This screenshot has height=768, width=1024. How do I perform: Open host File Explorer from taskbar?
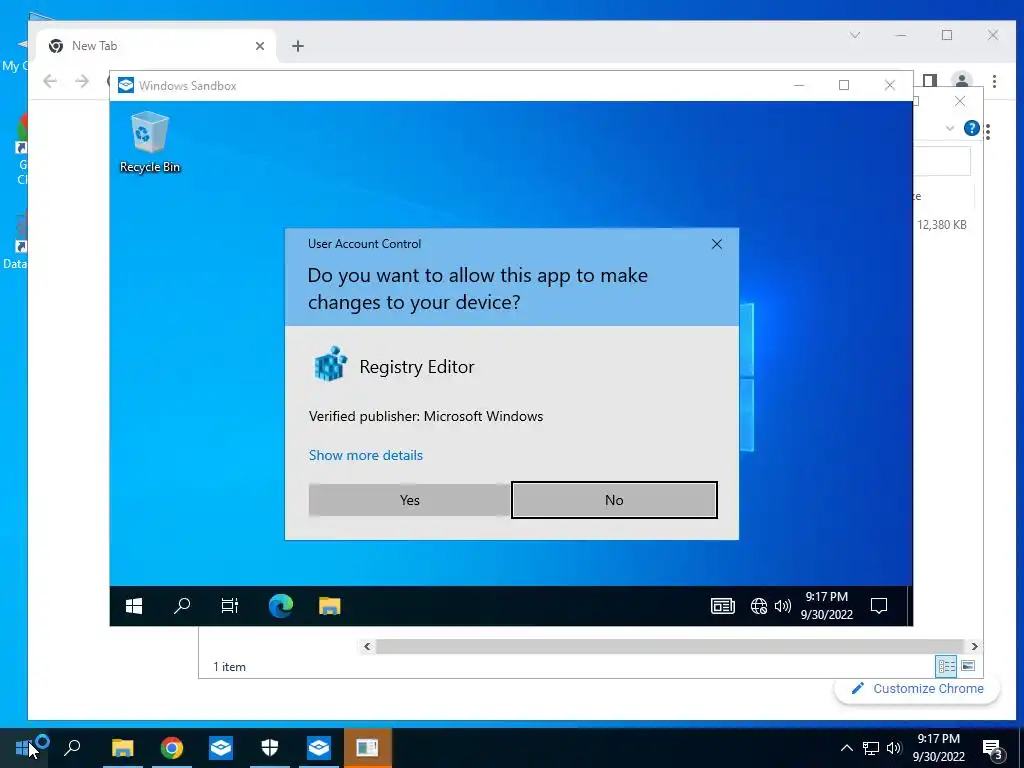click(122, 748)
